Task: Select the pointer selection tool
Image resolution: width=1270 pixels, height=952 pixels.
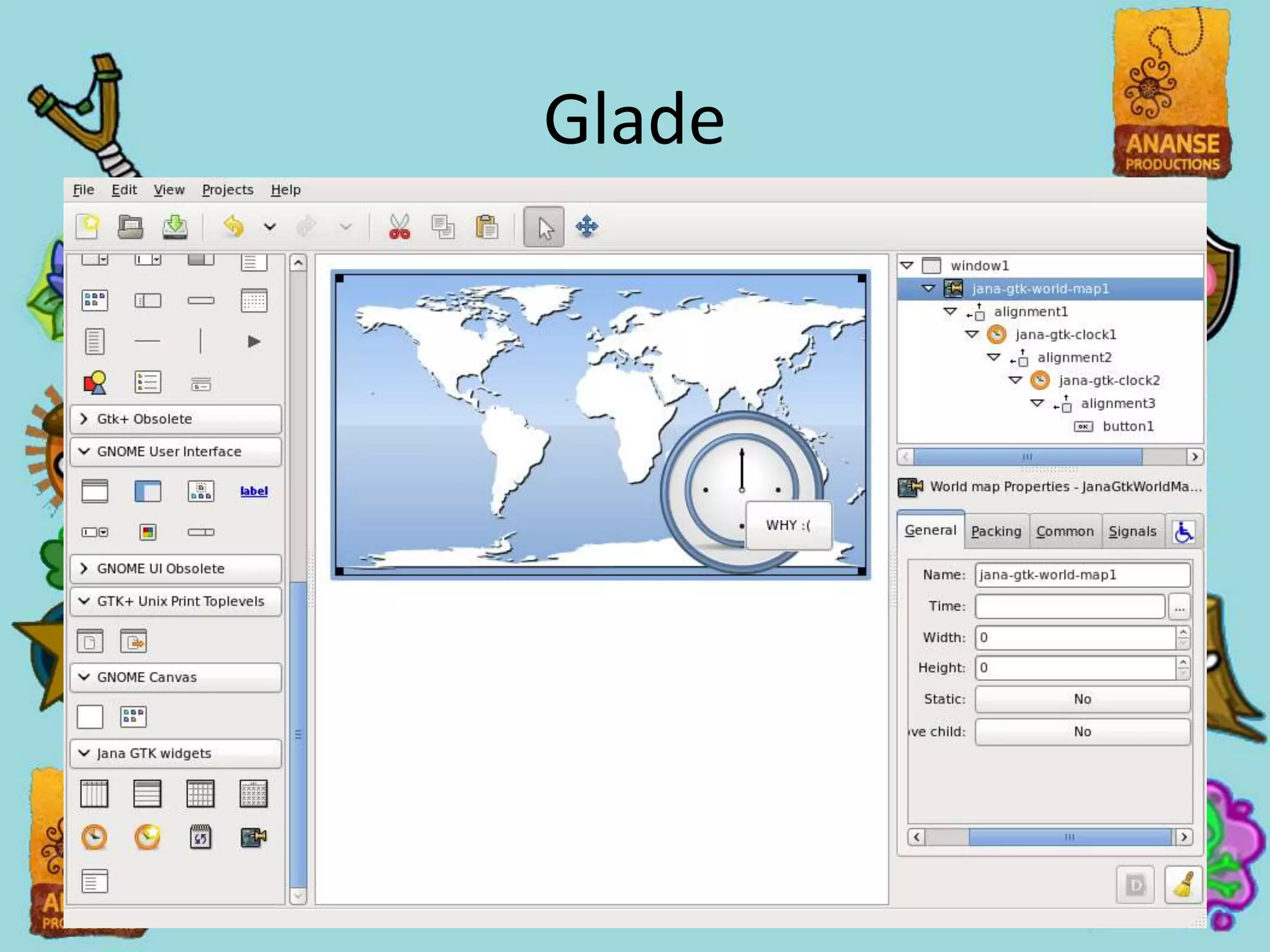Action: click(544, 227)
